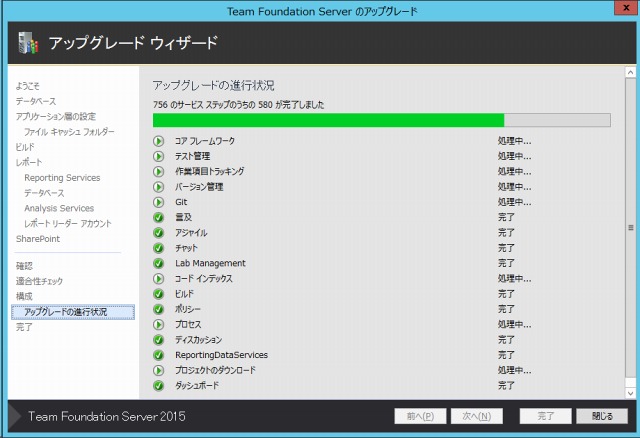Click the 756 のサービス ステップ progress text
This screenshot has width=640, height=438.
click(x=239, y=105)
